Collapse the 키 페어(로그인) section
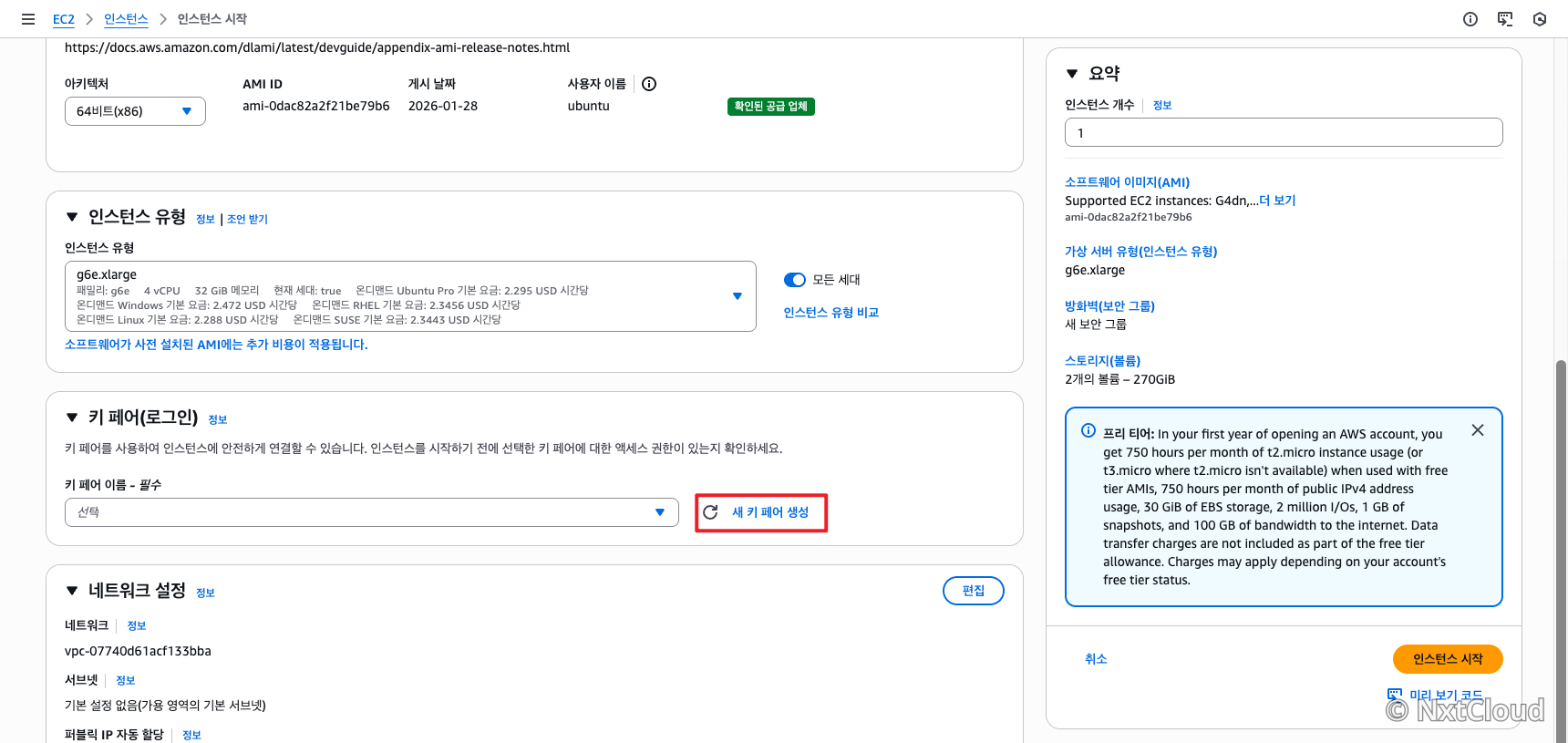Screen dimensions: 1568x743 72,418
